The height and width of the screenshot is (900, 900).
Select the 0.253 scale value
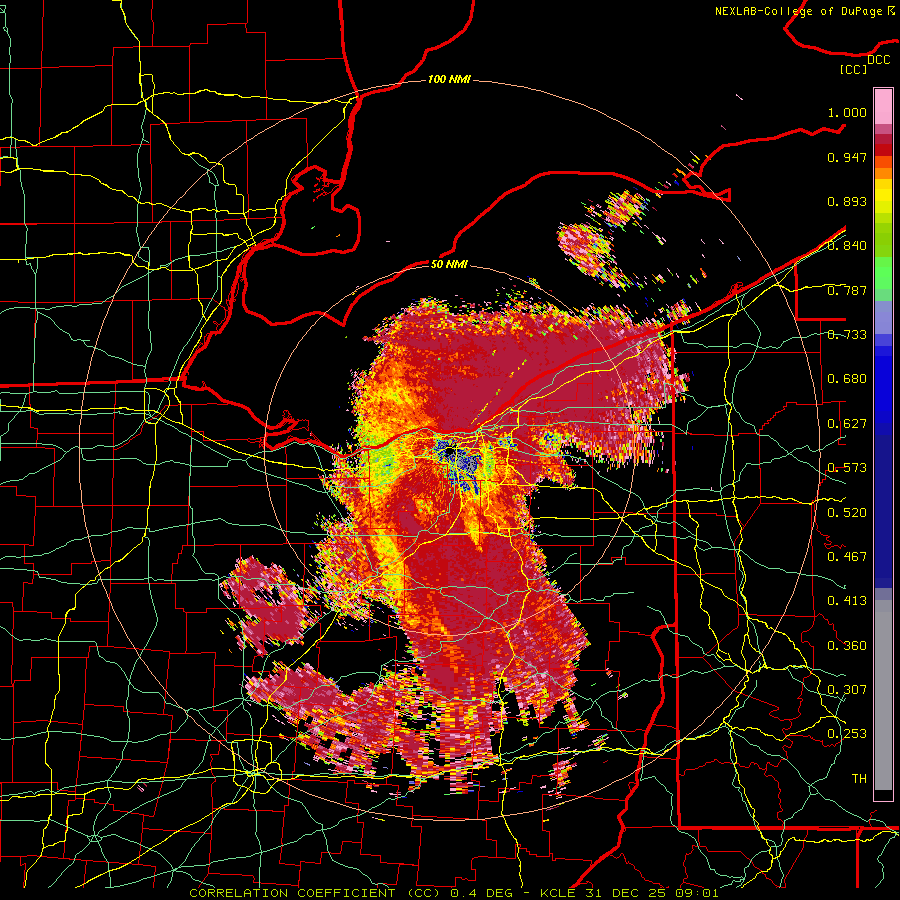(847, 734)
